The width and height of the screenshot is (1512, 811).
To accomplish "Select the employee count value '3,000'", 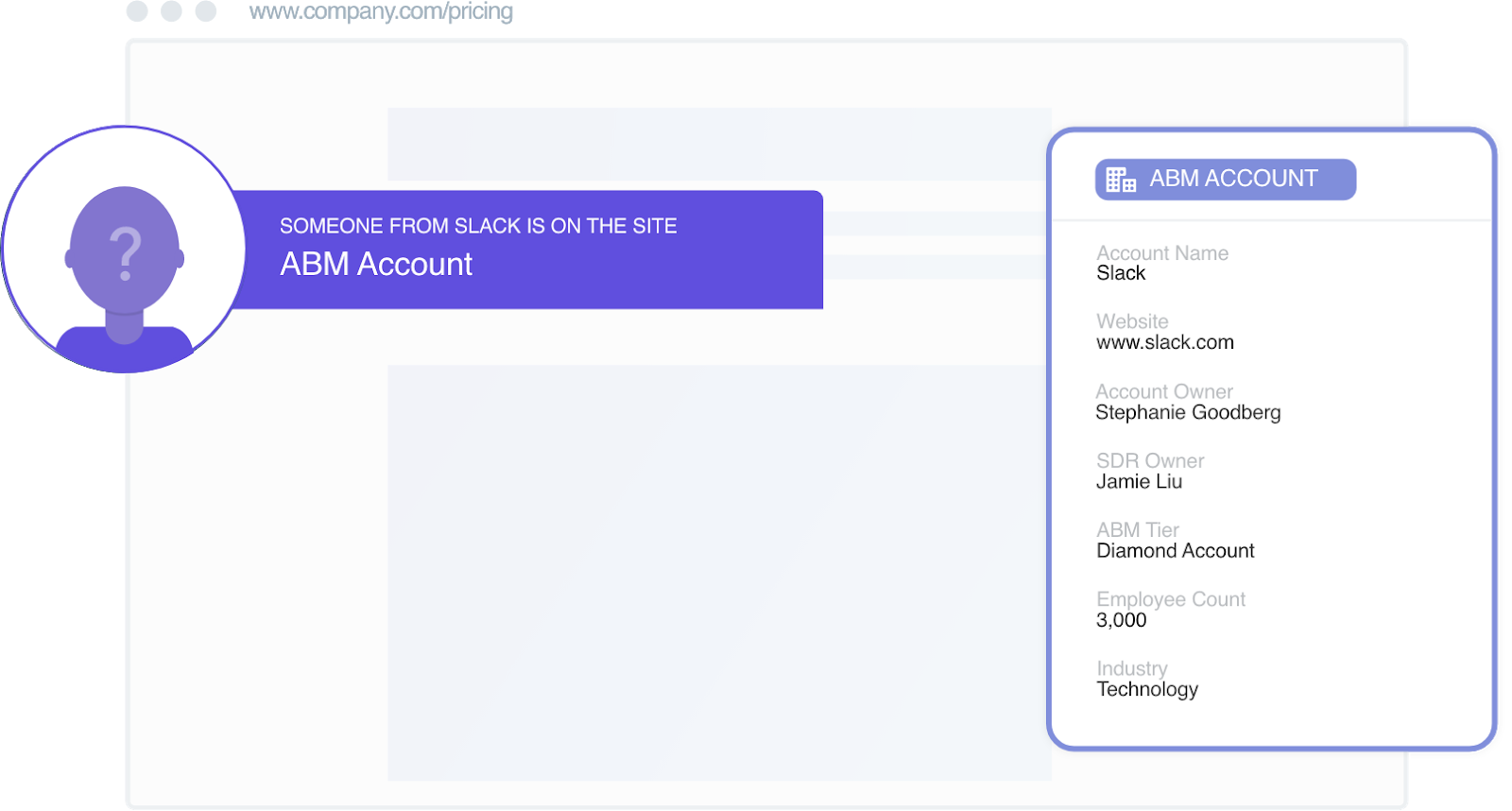I will (1121, 620).
